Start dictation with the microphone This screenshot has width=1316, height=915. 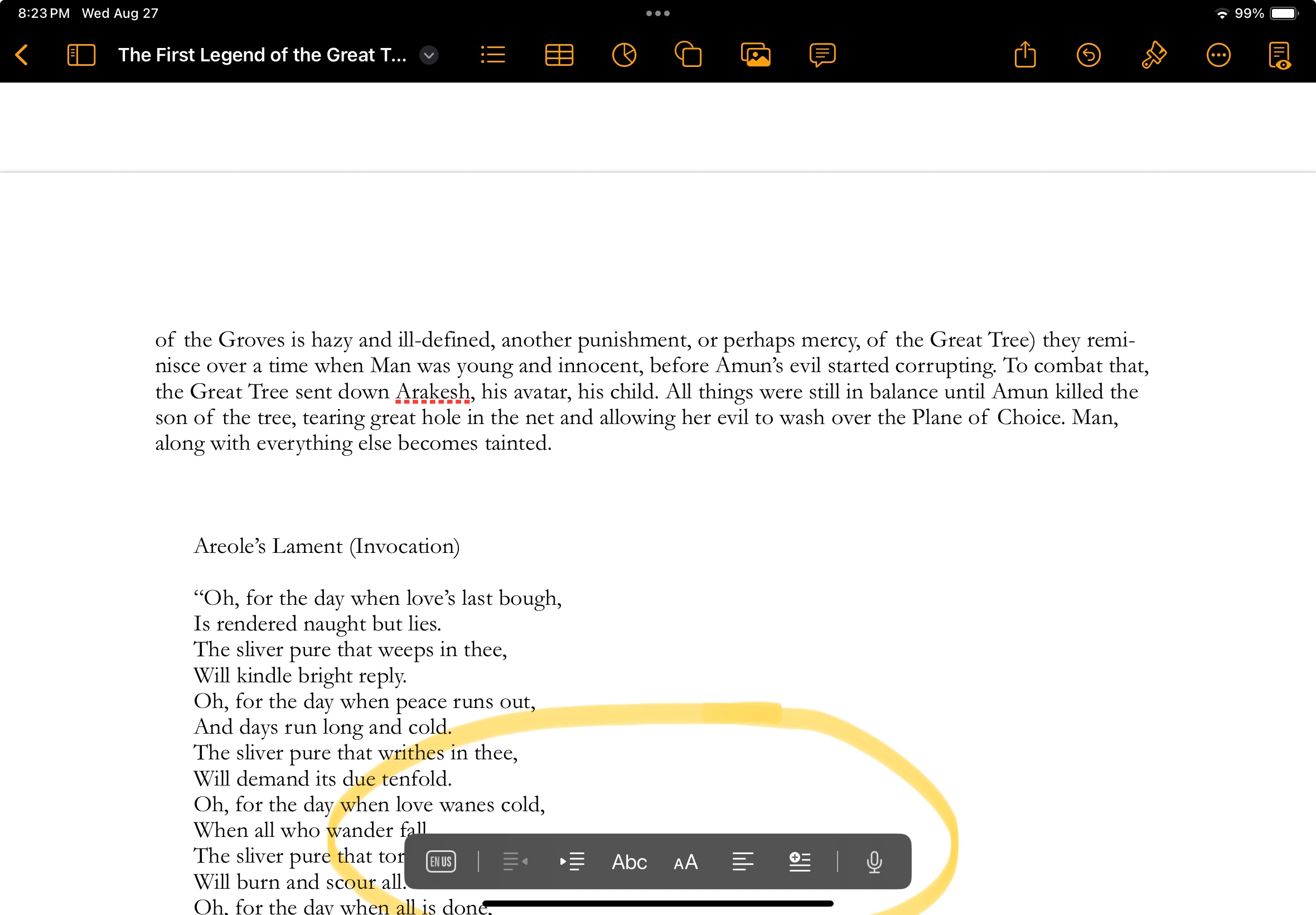pos(874,861)
